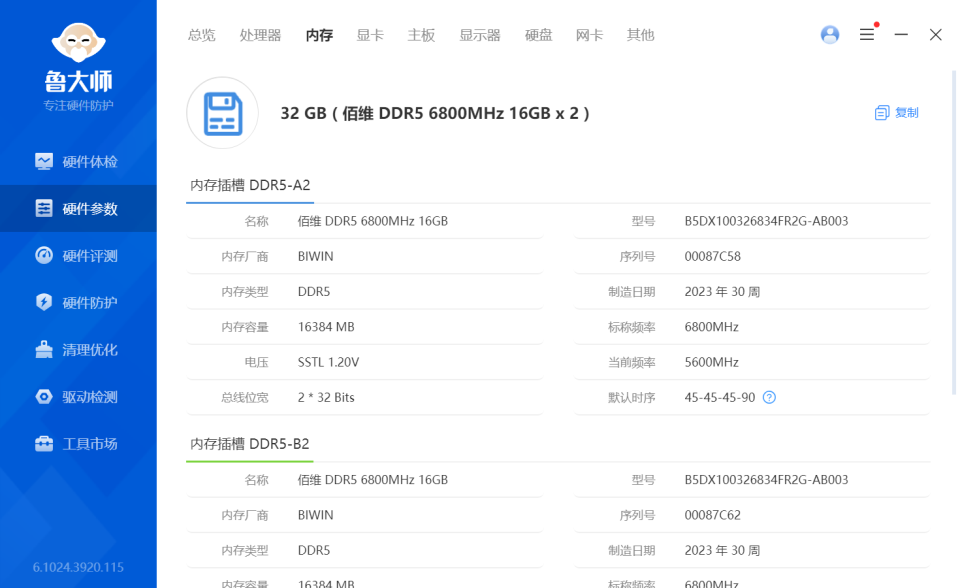Open 硬件体检 in the sidebar

[x=78, y=162]
